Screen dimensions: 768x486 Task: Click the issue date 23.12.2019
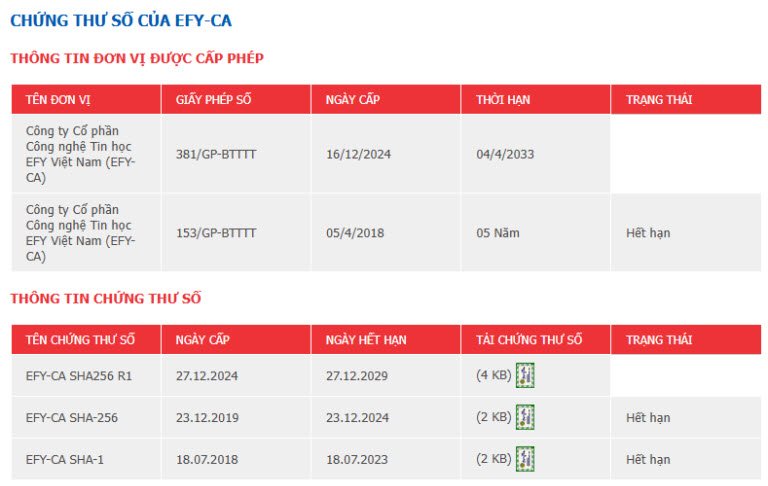[207, 417]
